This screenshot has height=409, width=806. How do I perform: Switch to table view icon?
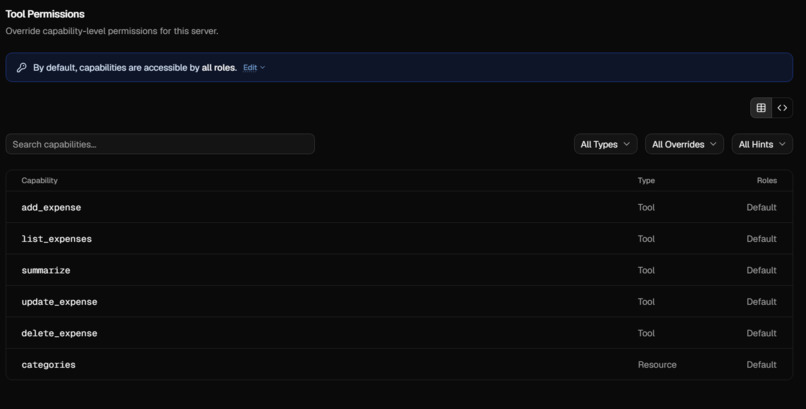[761, 108]
